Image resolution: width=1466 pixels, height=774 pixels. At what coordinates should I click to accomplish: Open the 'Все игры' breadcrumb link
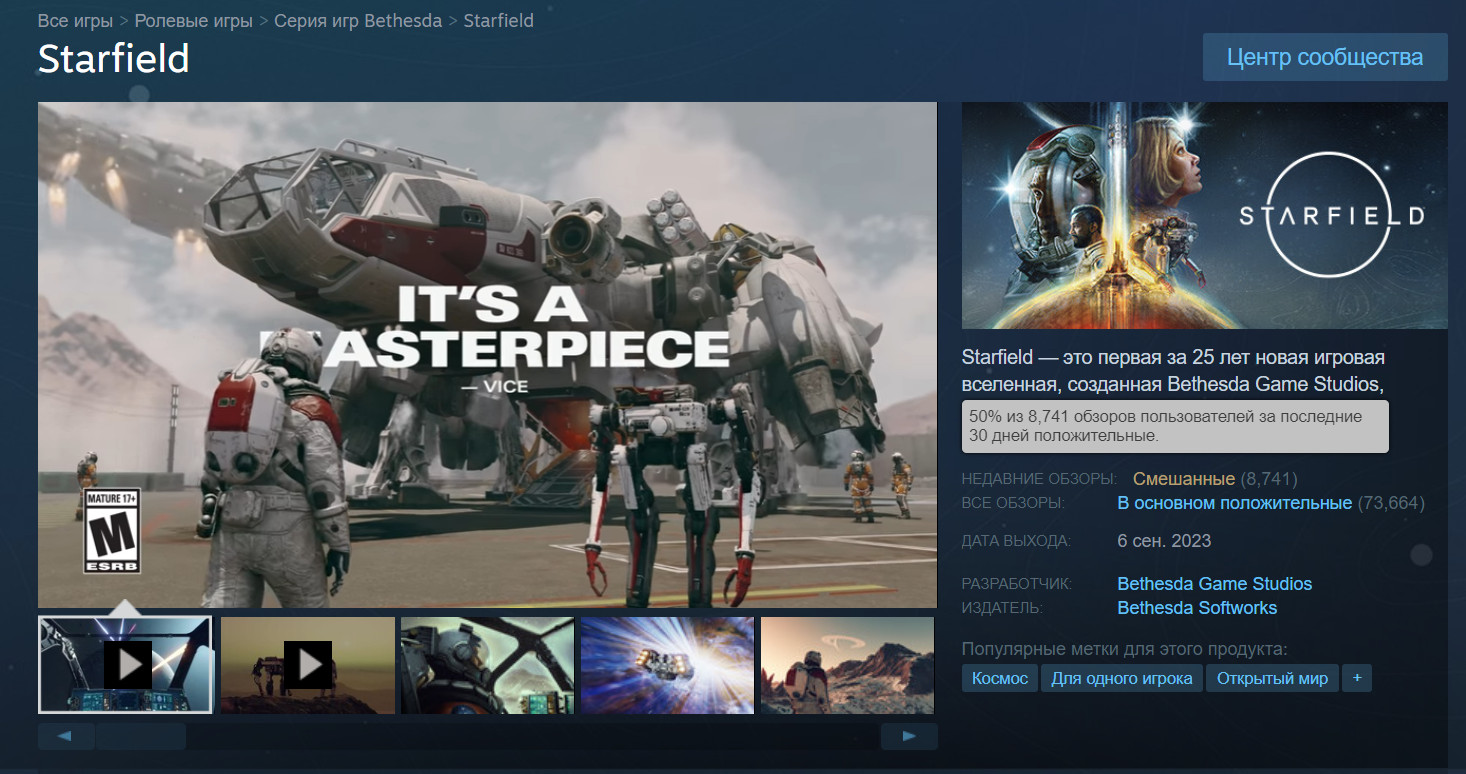[76, 21]
